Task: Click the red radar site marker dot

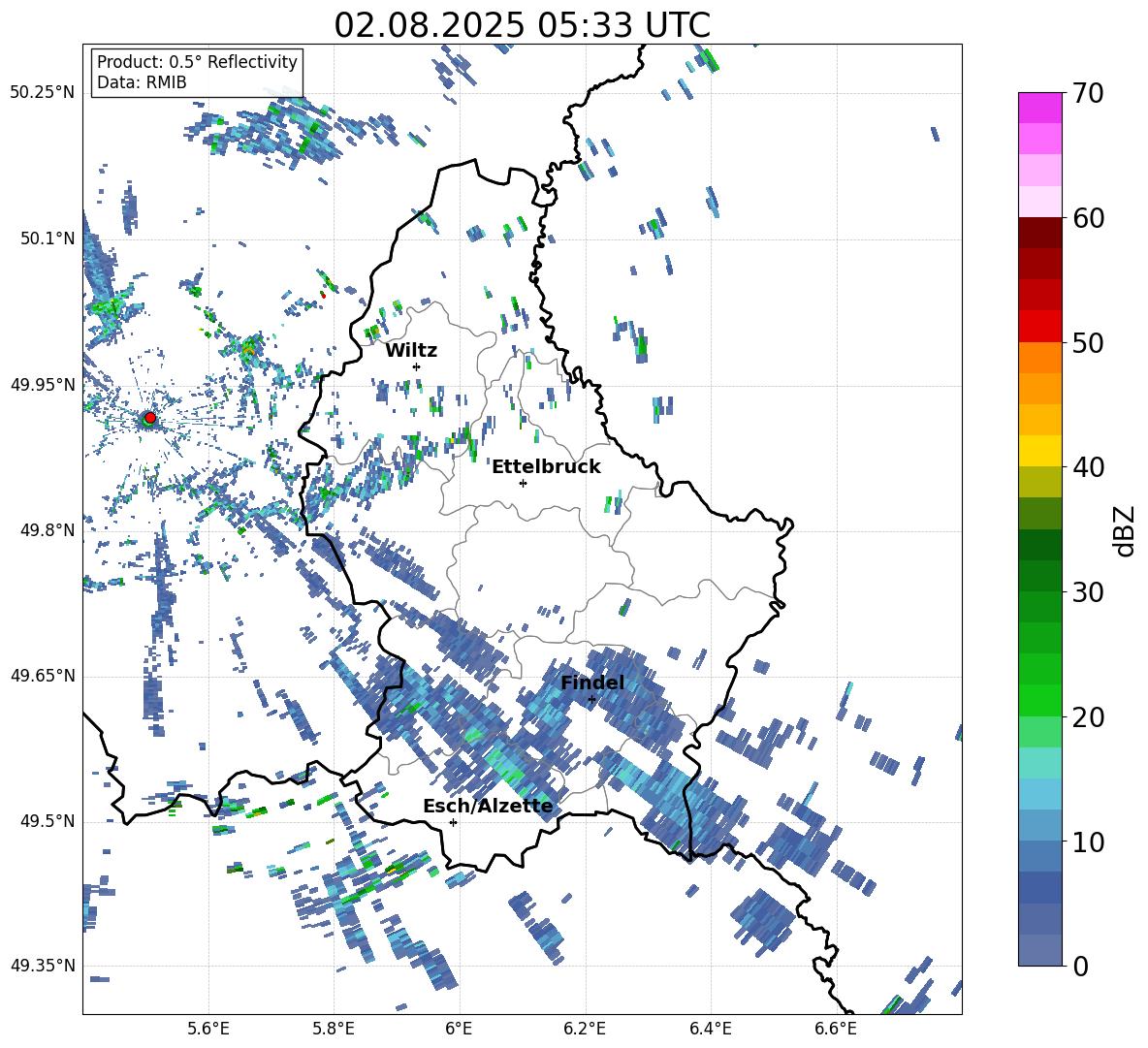Action: pyautogui.click(x=149, y=418)
